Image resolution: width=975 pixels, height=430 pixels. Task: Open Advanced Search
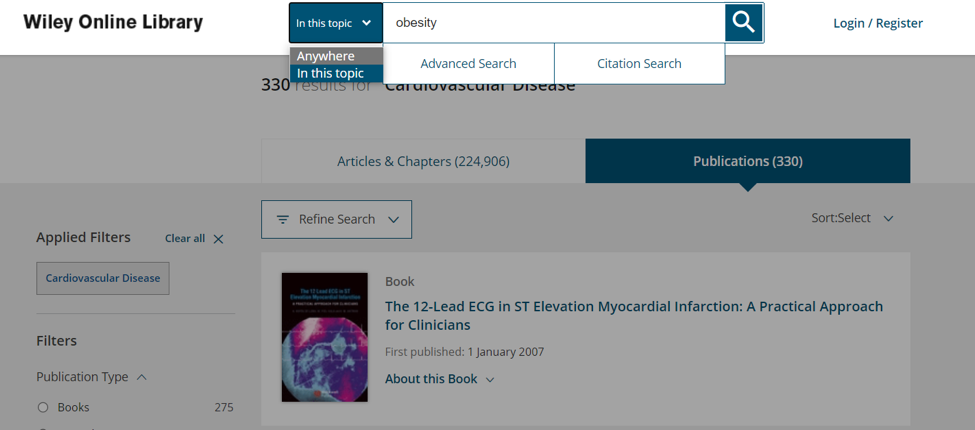[x=468, y=64]
